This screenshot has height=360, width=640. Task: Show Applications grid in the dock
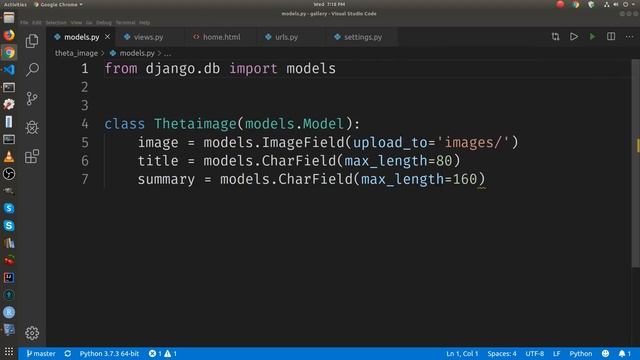(x=9, y=351)
